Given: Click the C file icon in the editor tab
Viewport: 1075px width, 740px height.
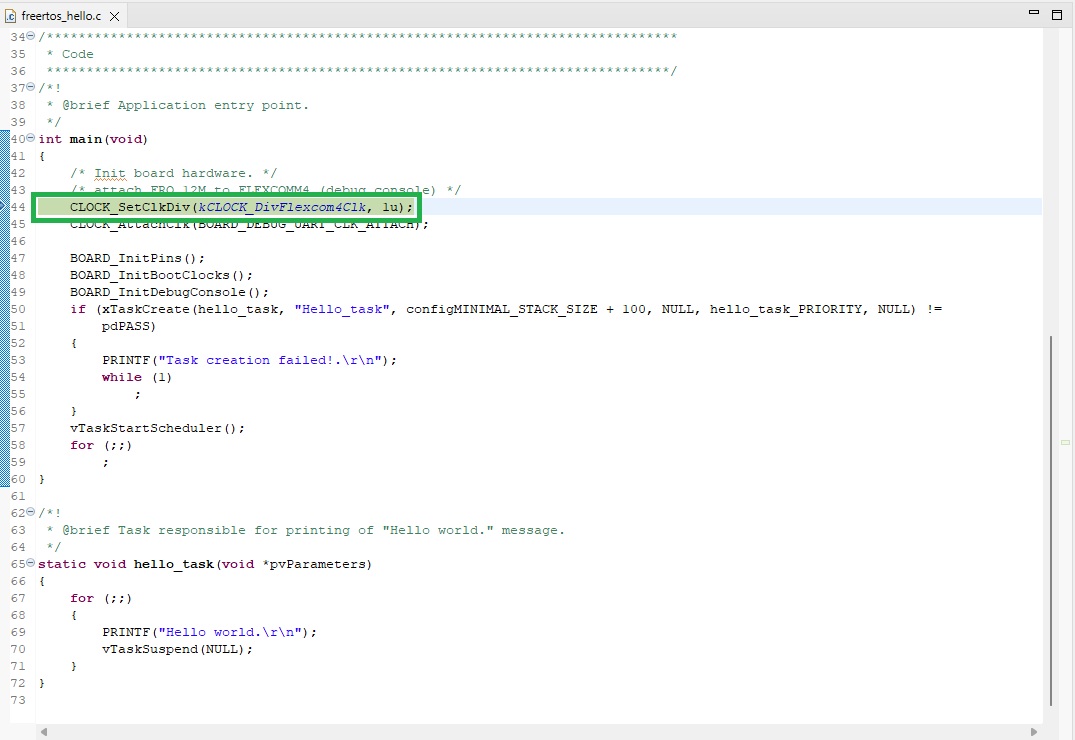Looking at the screenshot, I should pyautogui.click(x=10, y=16).
